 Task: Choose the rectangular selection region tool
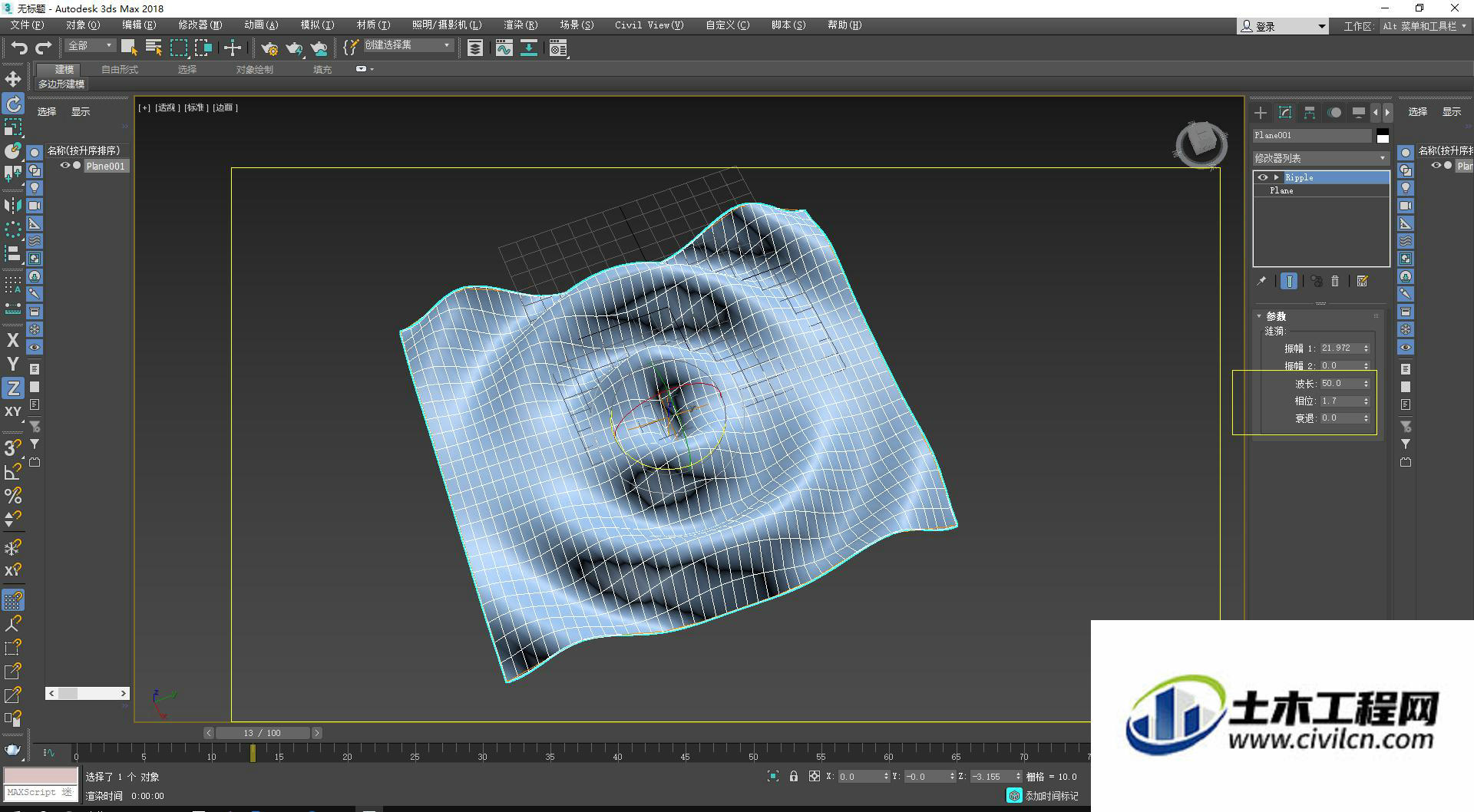pyautogui.click(x=179, y=48)
